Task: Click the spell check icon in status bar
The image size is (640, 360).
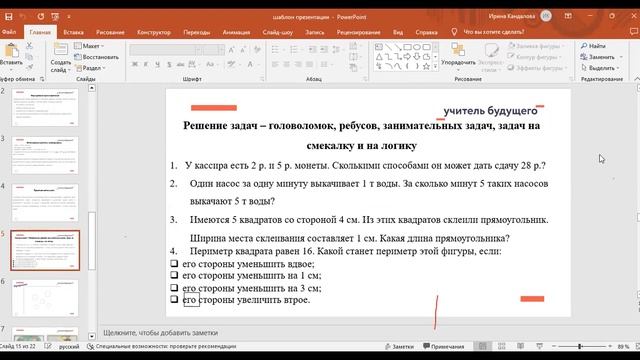Action: point(48,346)
